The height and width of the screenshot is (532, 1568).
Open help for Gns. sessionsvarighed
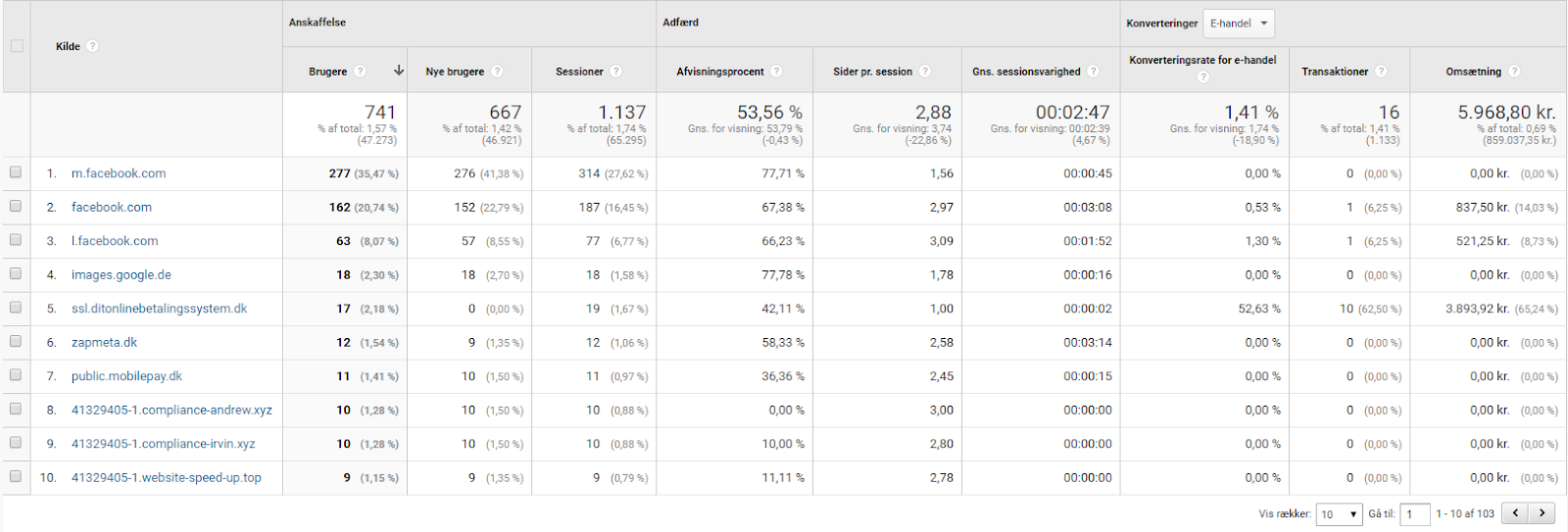pyautogui.click(x=1094, y=72)
